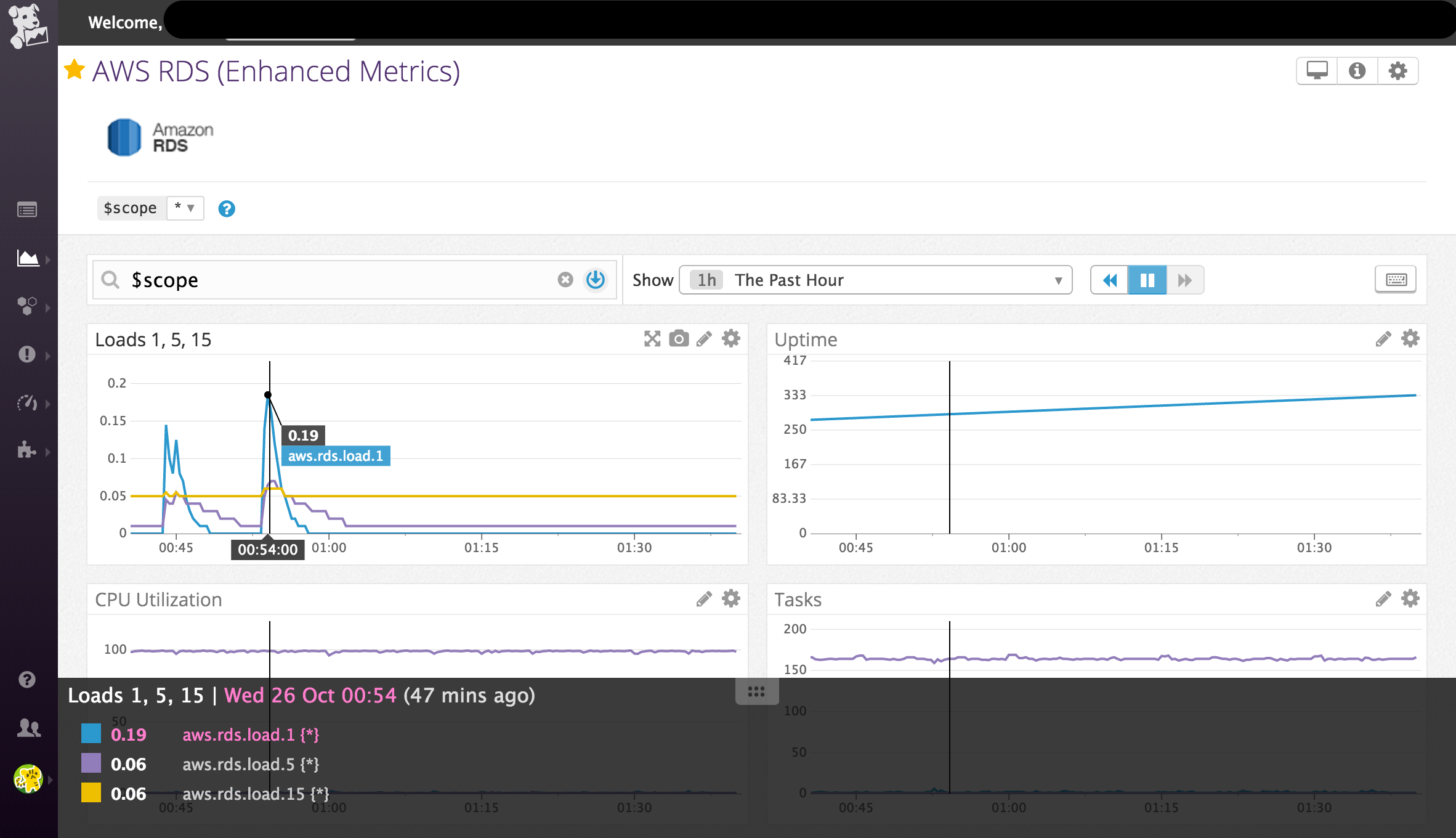Viewport: 1456px width, 838px height.
Task: Open the $scope template variable dropdown
Action: click(185, 208)
